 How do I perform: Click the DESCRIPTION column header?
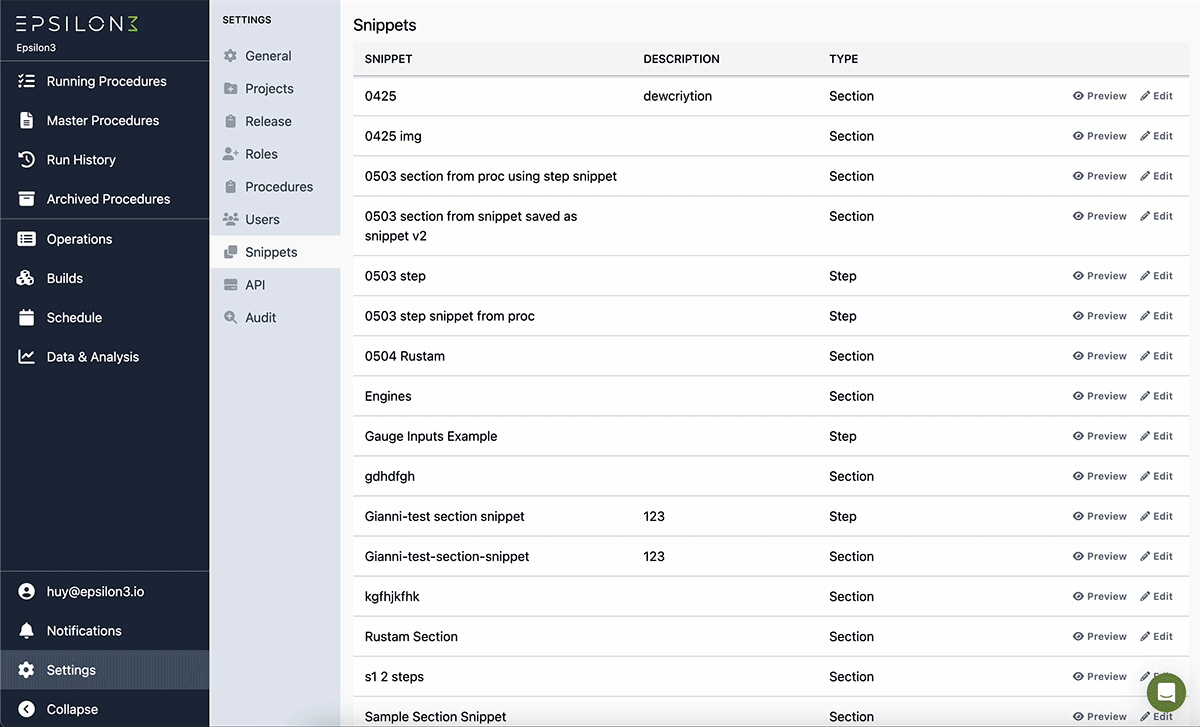coord(681,59)
